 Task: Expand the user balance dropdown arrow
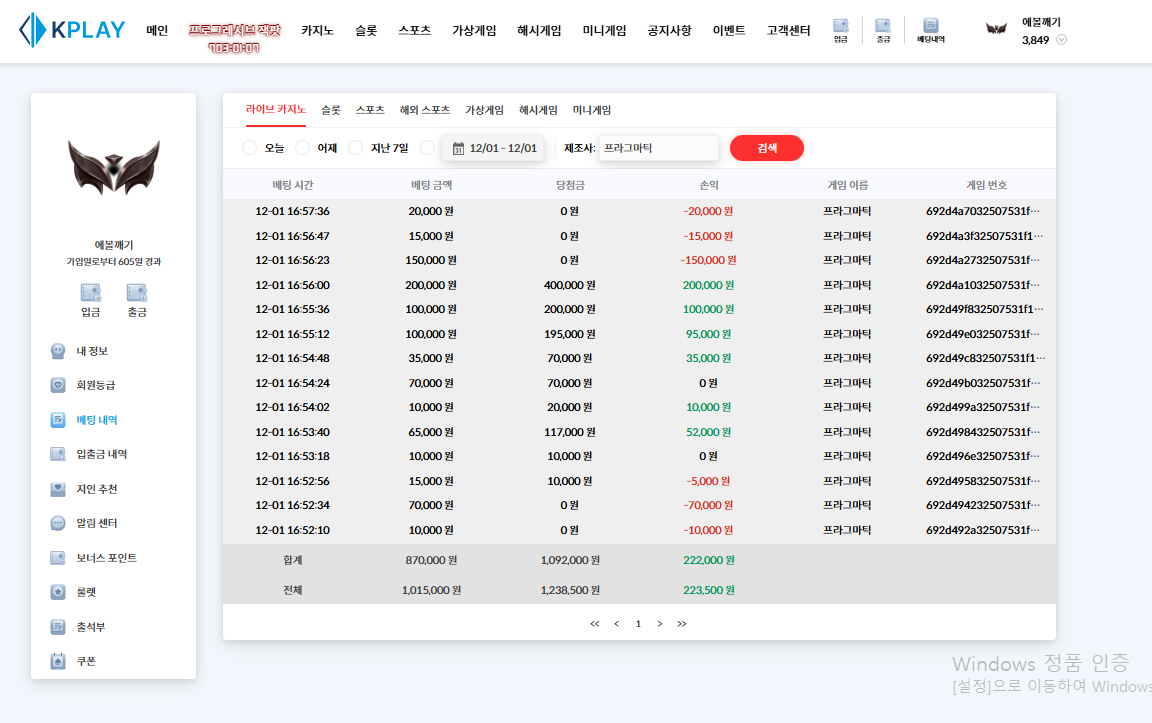(x=1062, y=40)
